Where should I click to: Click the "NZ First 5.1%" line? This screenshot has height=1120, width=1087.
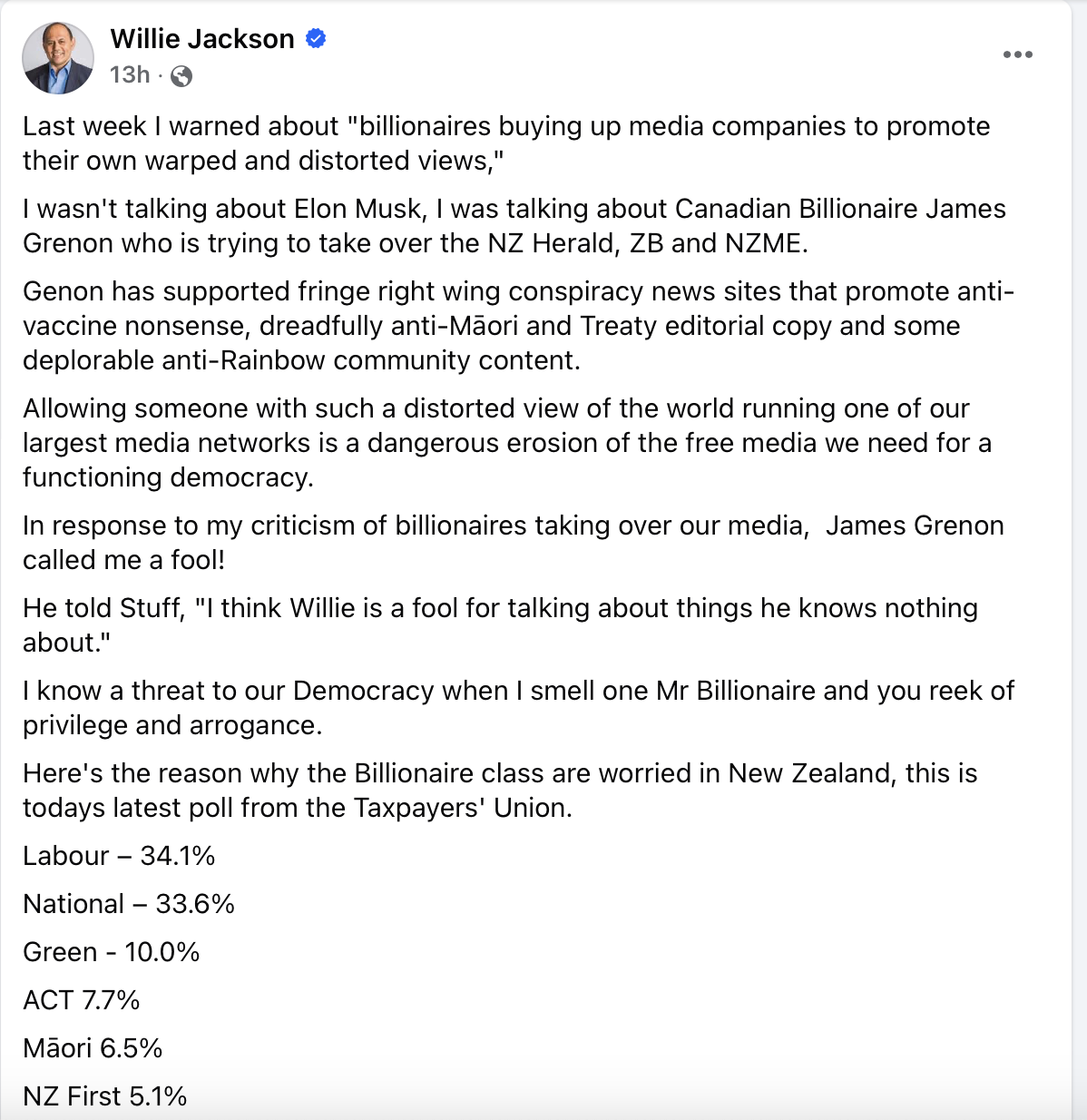[105, 1096]
